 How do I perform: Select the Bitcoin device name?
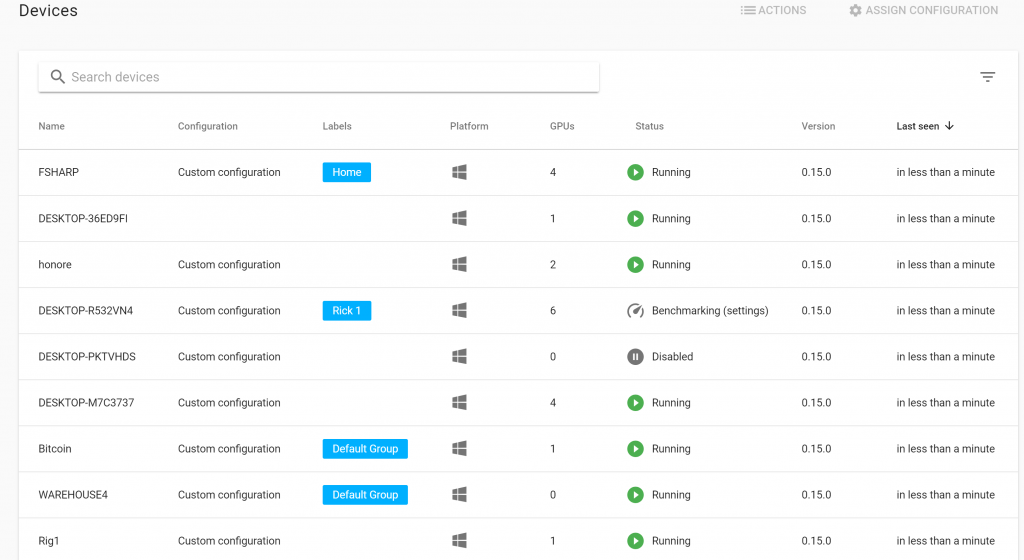click(x=55, y=448)
